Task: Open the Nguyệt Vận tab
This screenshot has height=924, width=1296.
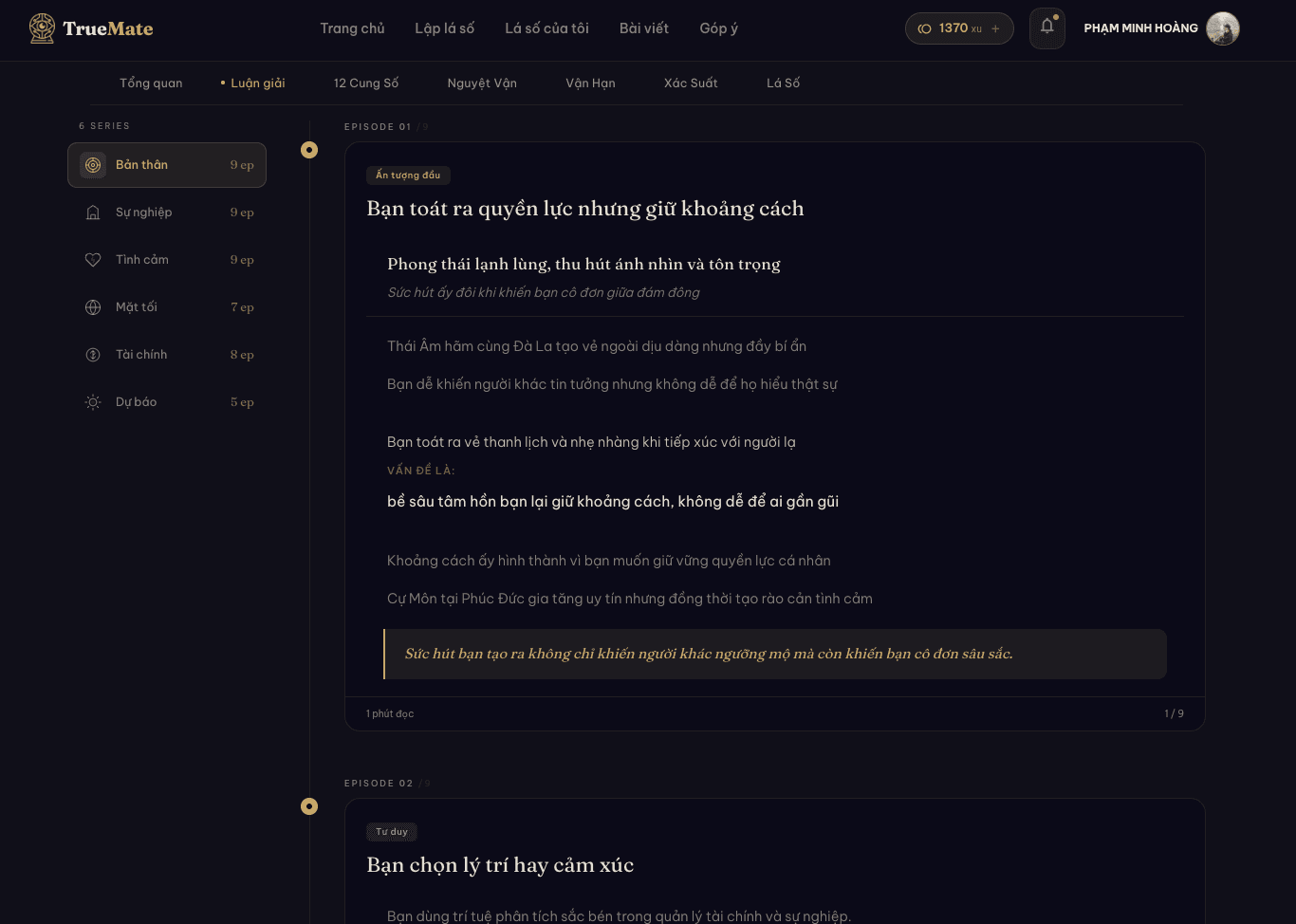Action: (482, 83)
